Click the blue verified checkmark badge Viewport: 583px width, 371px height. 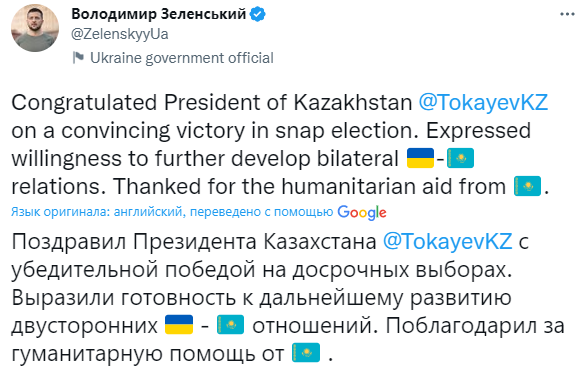coord(257,14)
